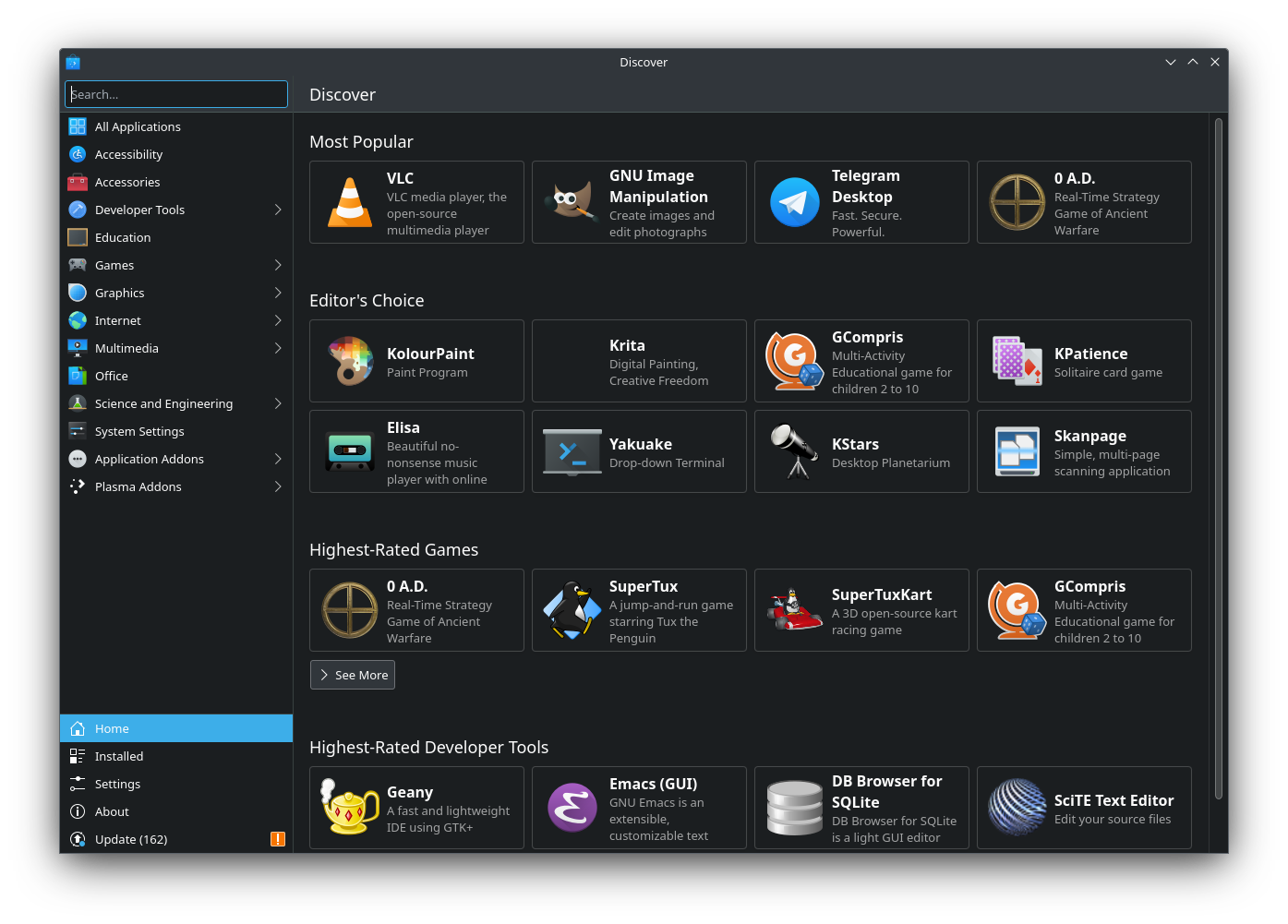The height and width of the screenshot is (924, 1288).
Task: Click the Emacs purple icon
Action: [x=572, y=808]
